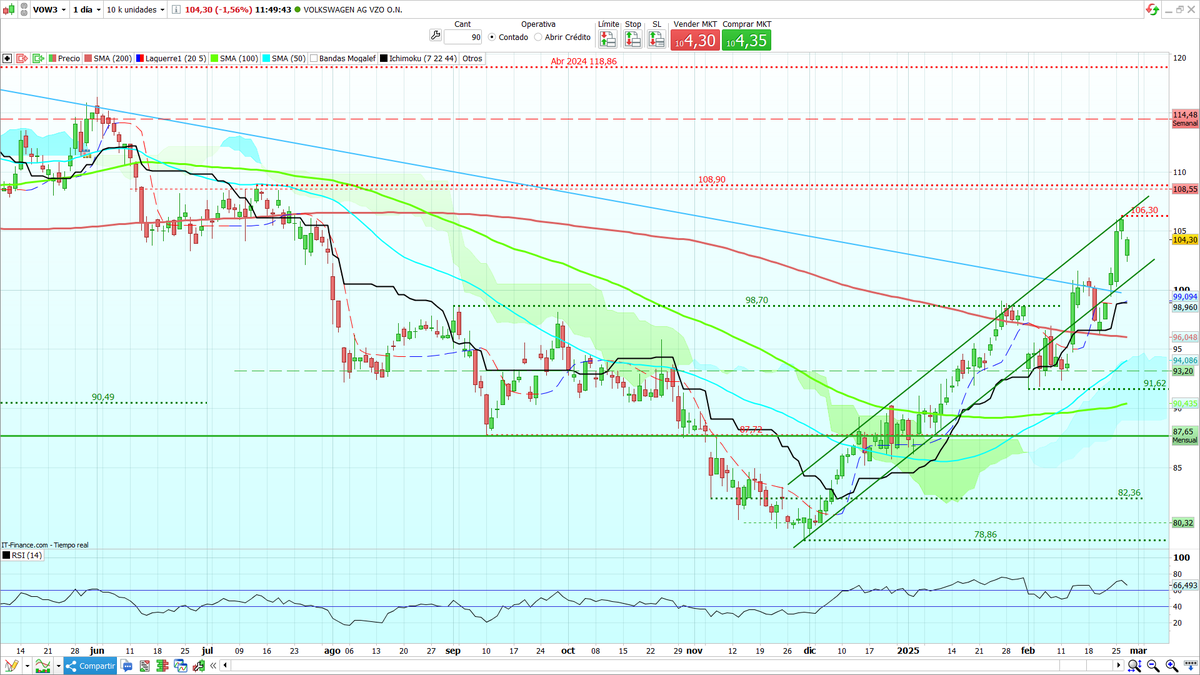Select the Abrir Crédito radio option
The height and width of the screenshot is (675, 1200).
[x=538, y=37]
